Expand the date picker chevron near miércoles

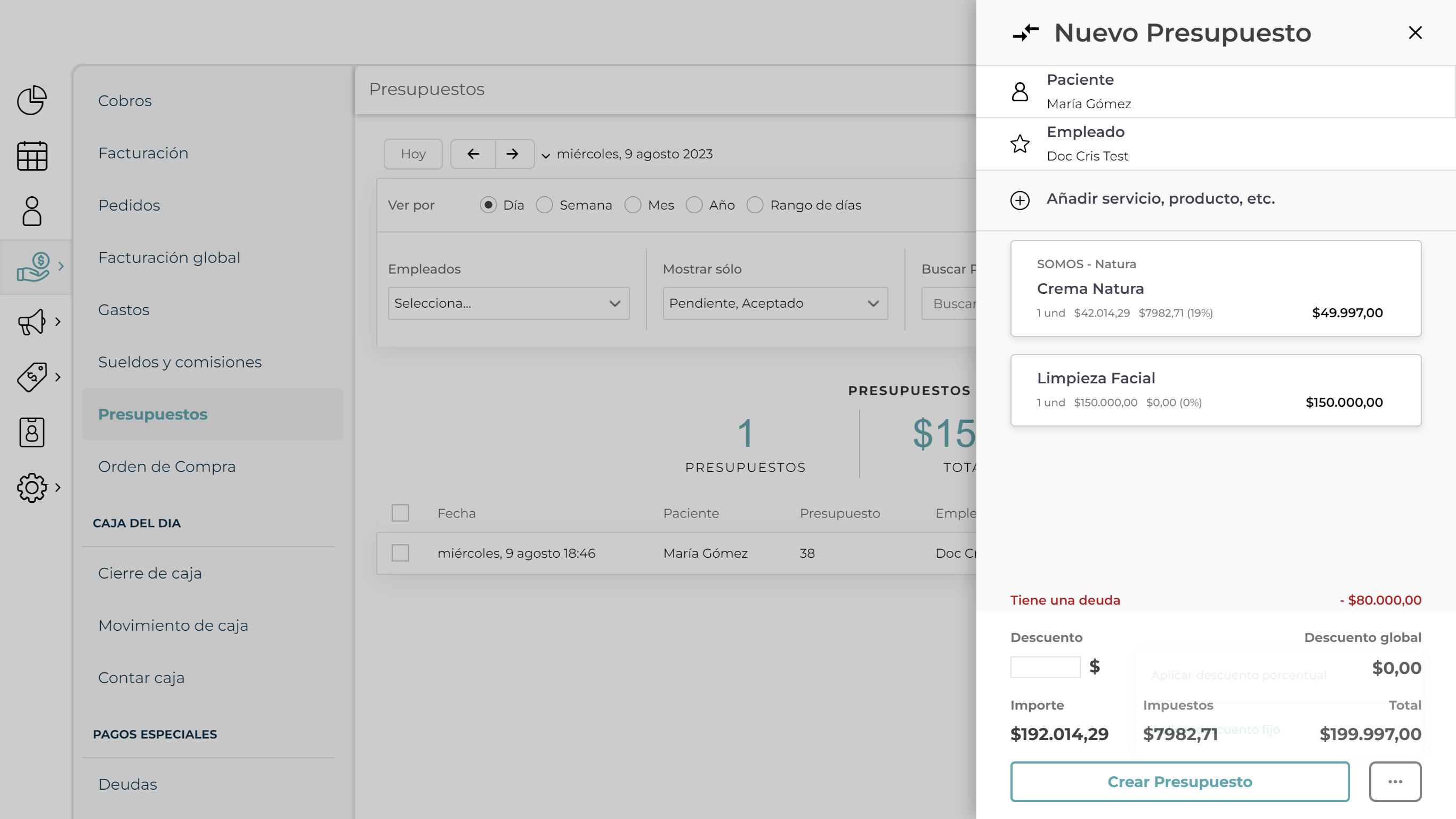point(546,156)
